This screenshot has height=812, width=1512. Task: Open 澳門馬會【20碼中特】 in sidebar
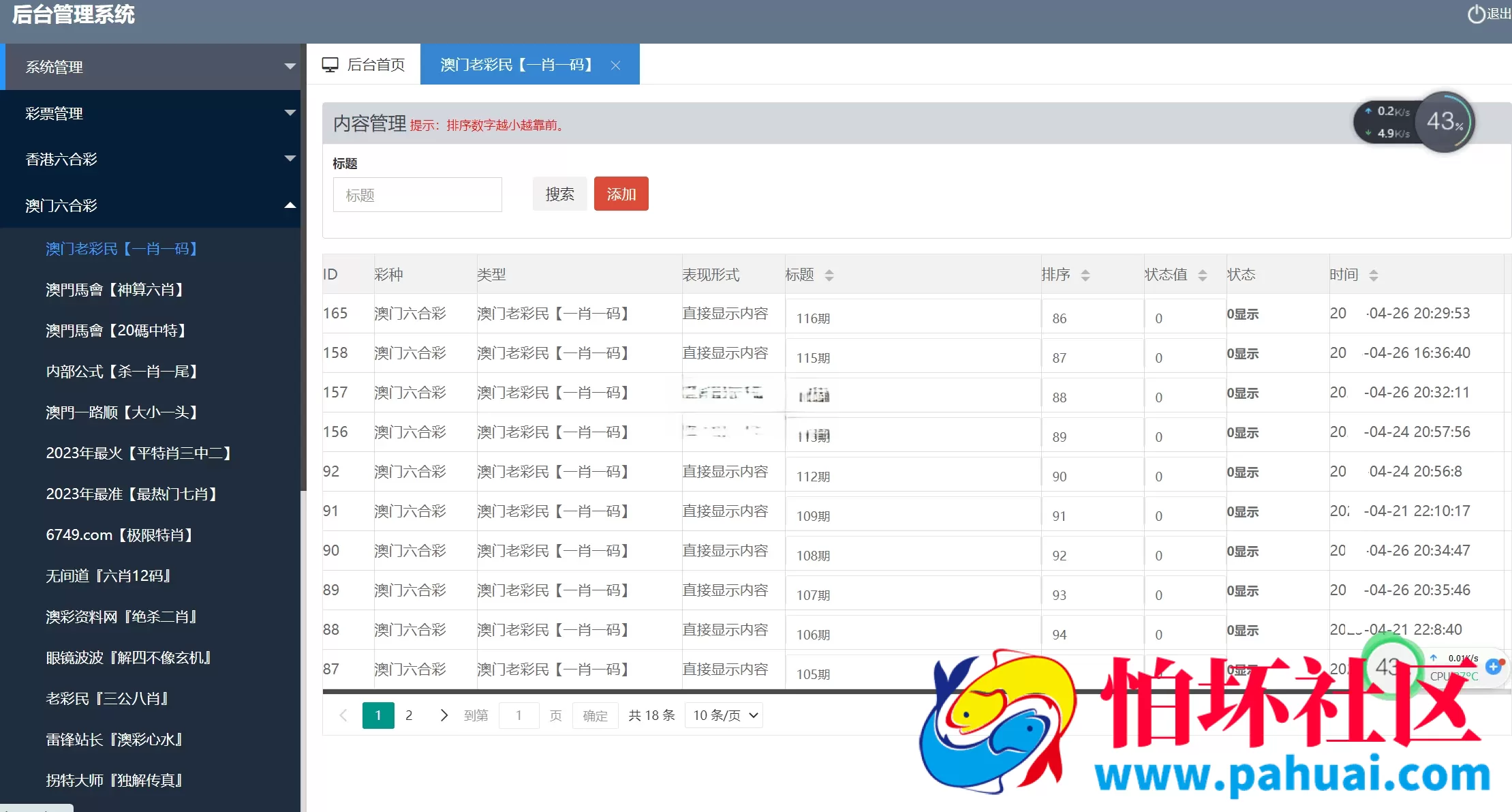(x=116, y=331)
